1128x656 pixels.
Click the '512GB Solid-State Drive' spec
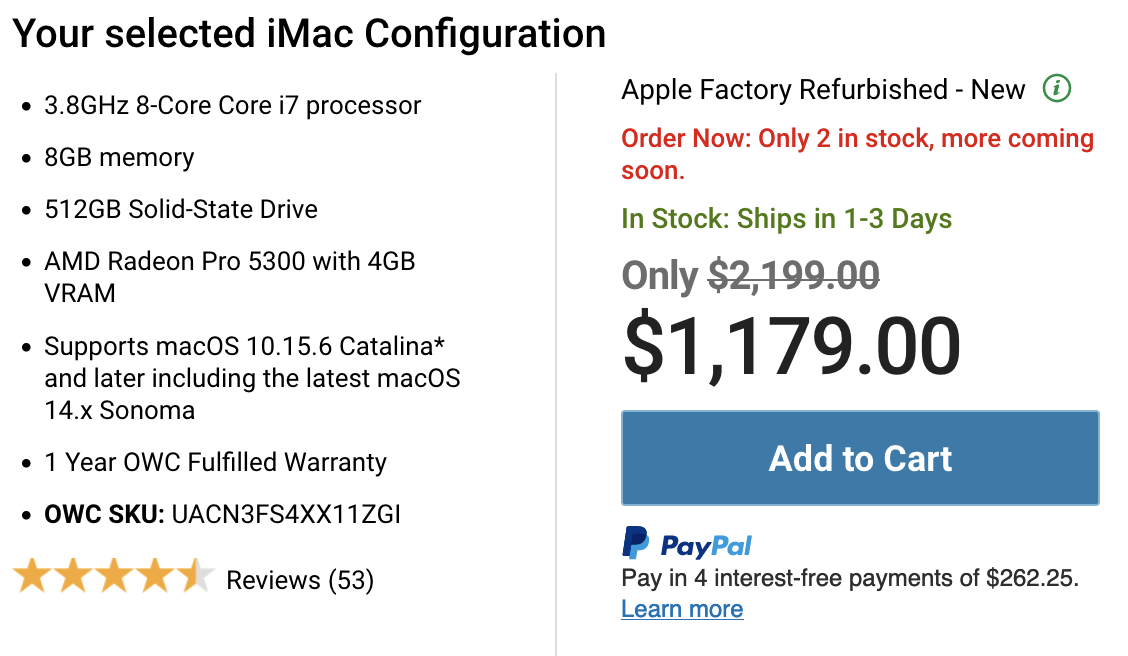click(x=181, y=209)
